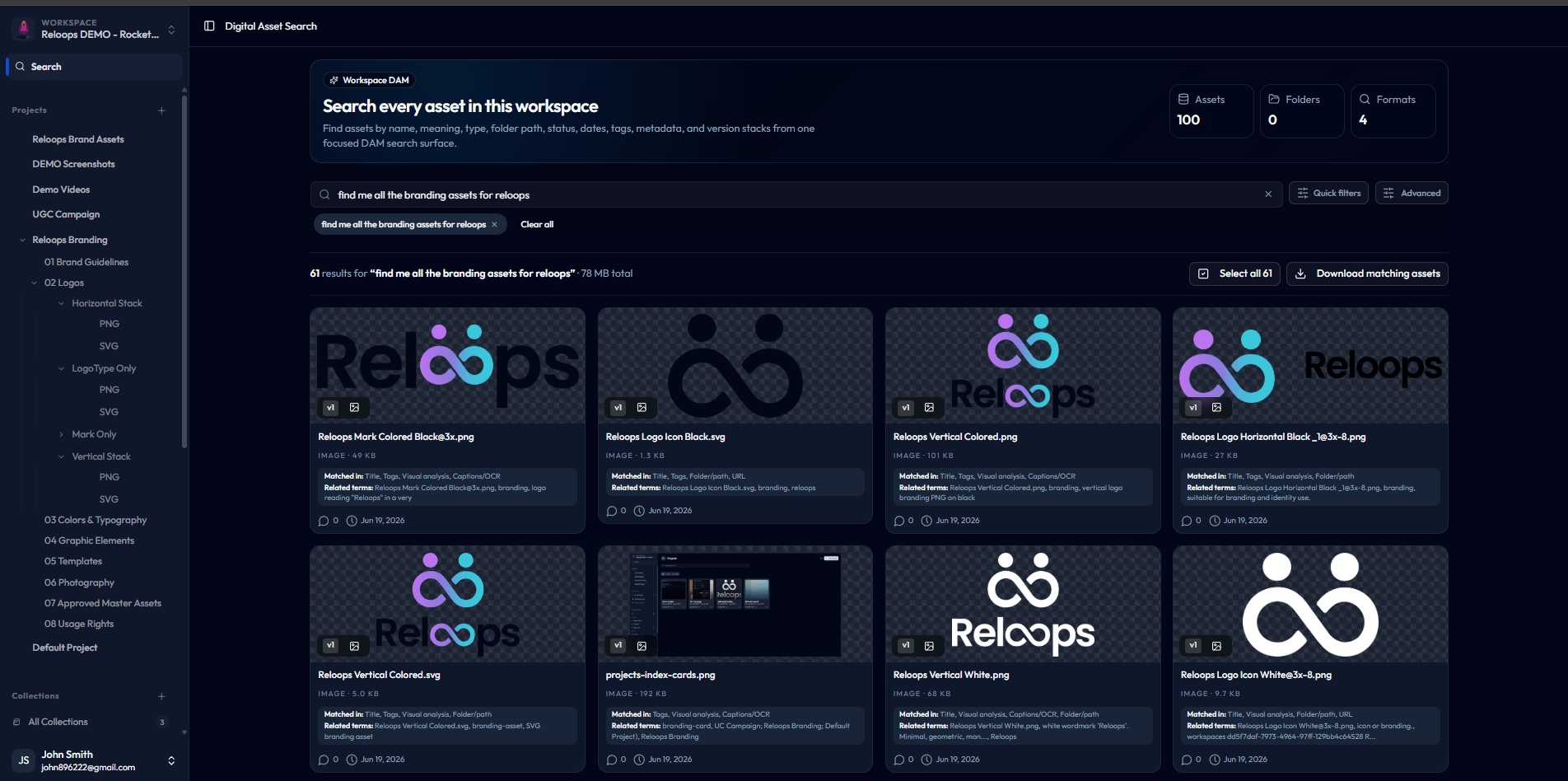This screenshot has height=781, width=1568.
Task: Open SVG folder under LogoType Only
Action: pyautogui.click(x=109, y=412)
